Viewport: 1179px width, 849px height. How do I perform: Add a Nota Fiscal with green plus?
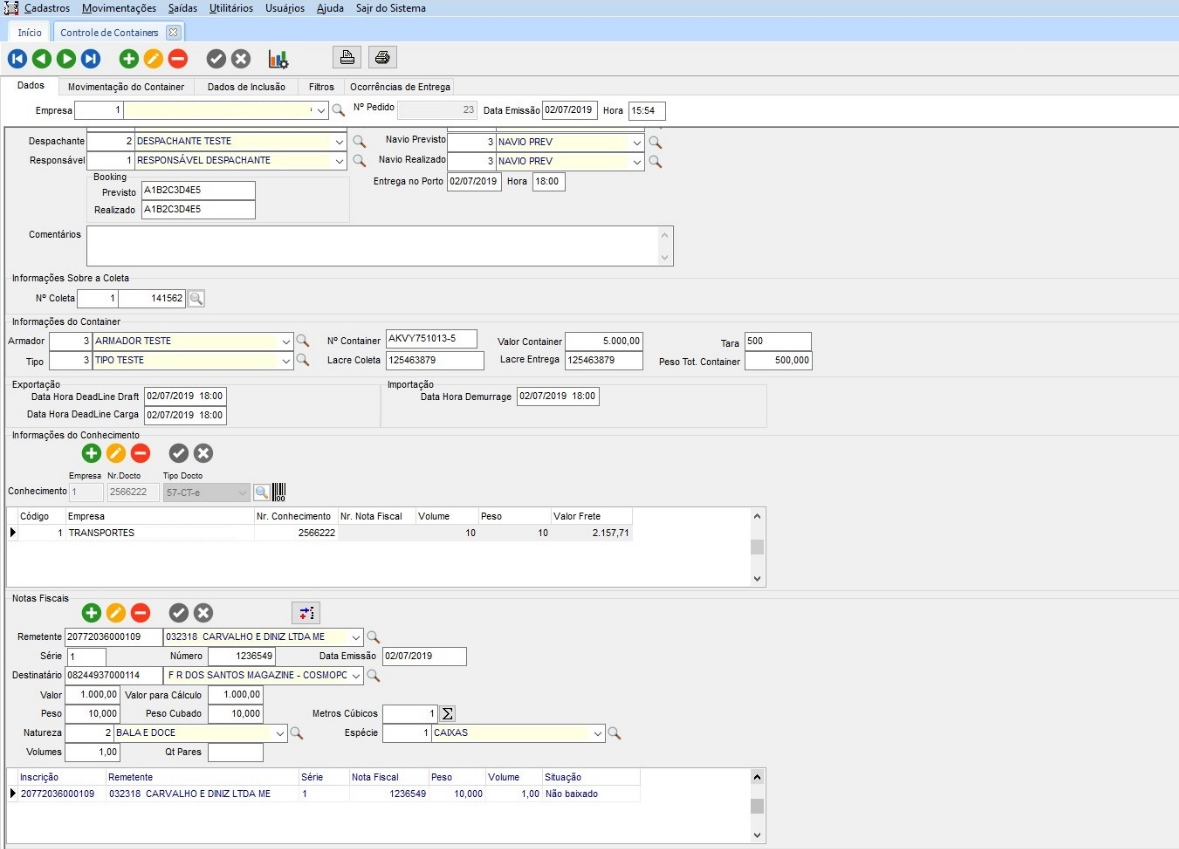click(x=91, y=613)
